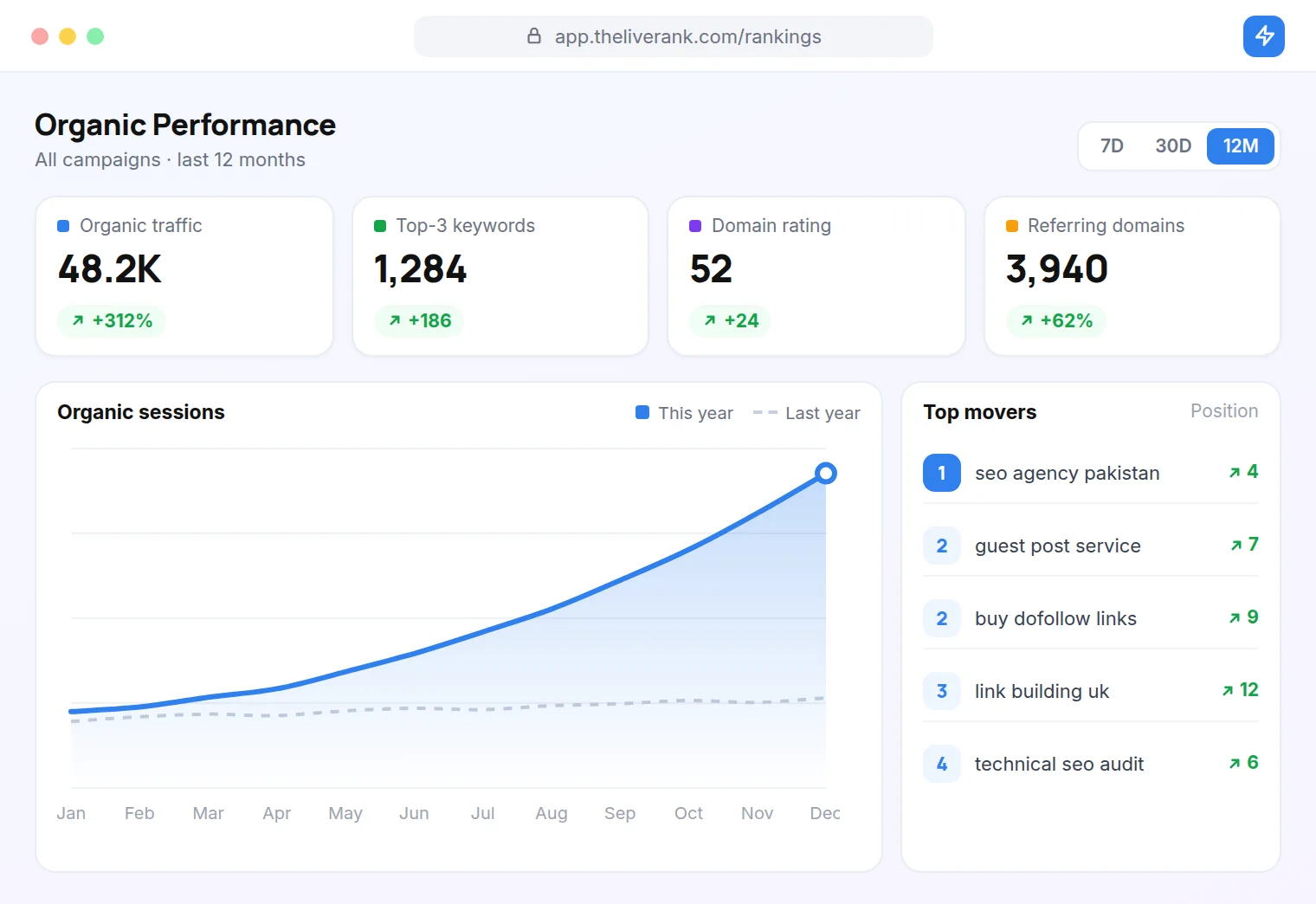This screenshot has width=1316, height=904.
Task: Click the December data point marker on chart
Action: tap(826, 473)
